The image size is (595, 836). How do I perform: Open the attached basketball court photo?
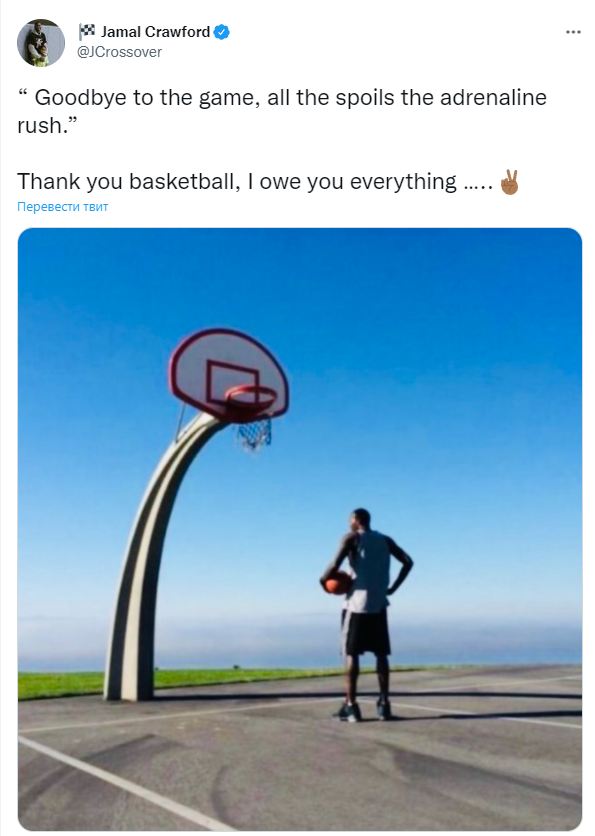pos(300,529)
